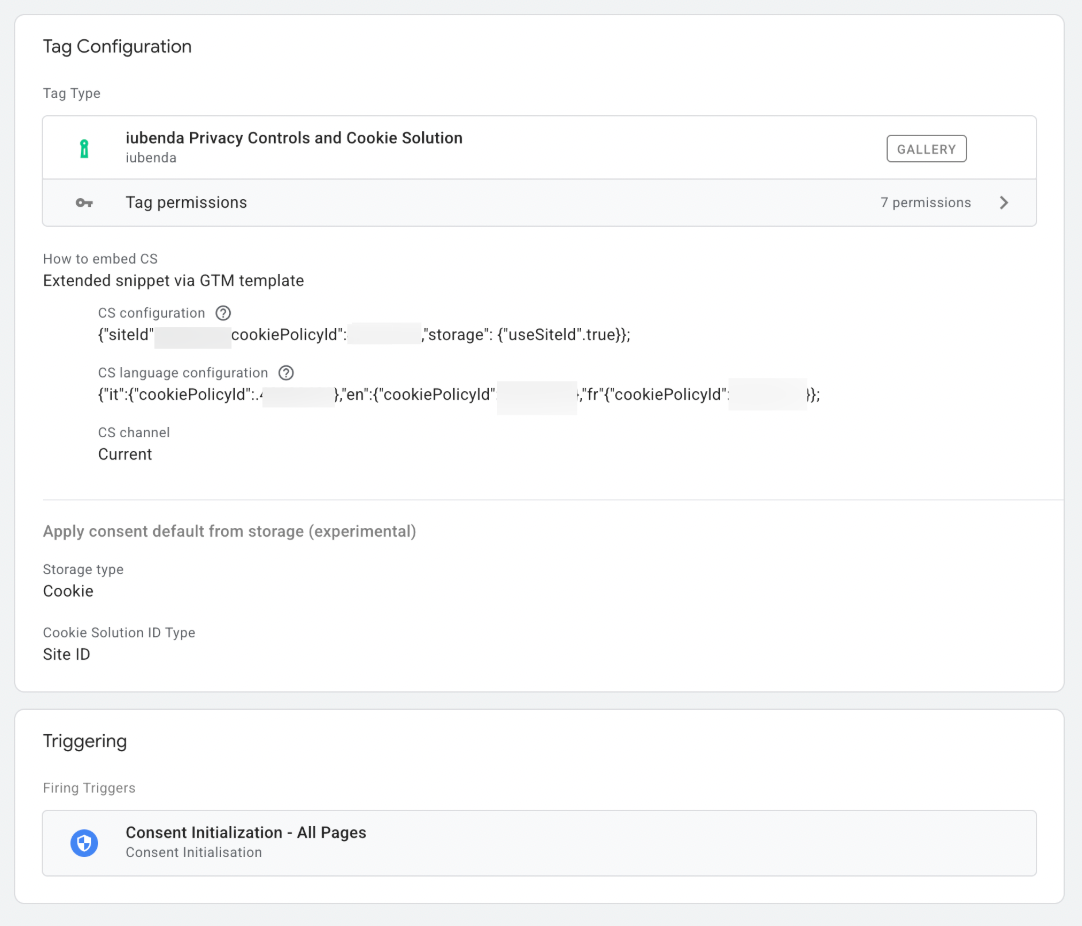This screenshot has width=1082, height=926.
Task: Click the CS channel field label
Action: pos(134,433)
